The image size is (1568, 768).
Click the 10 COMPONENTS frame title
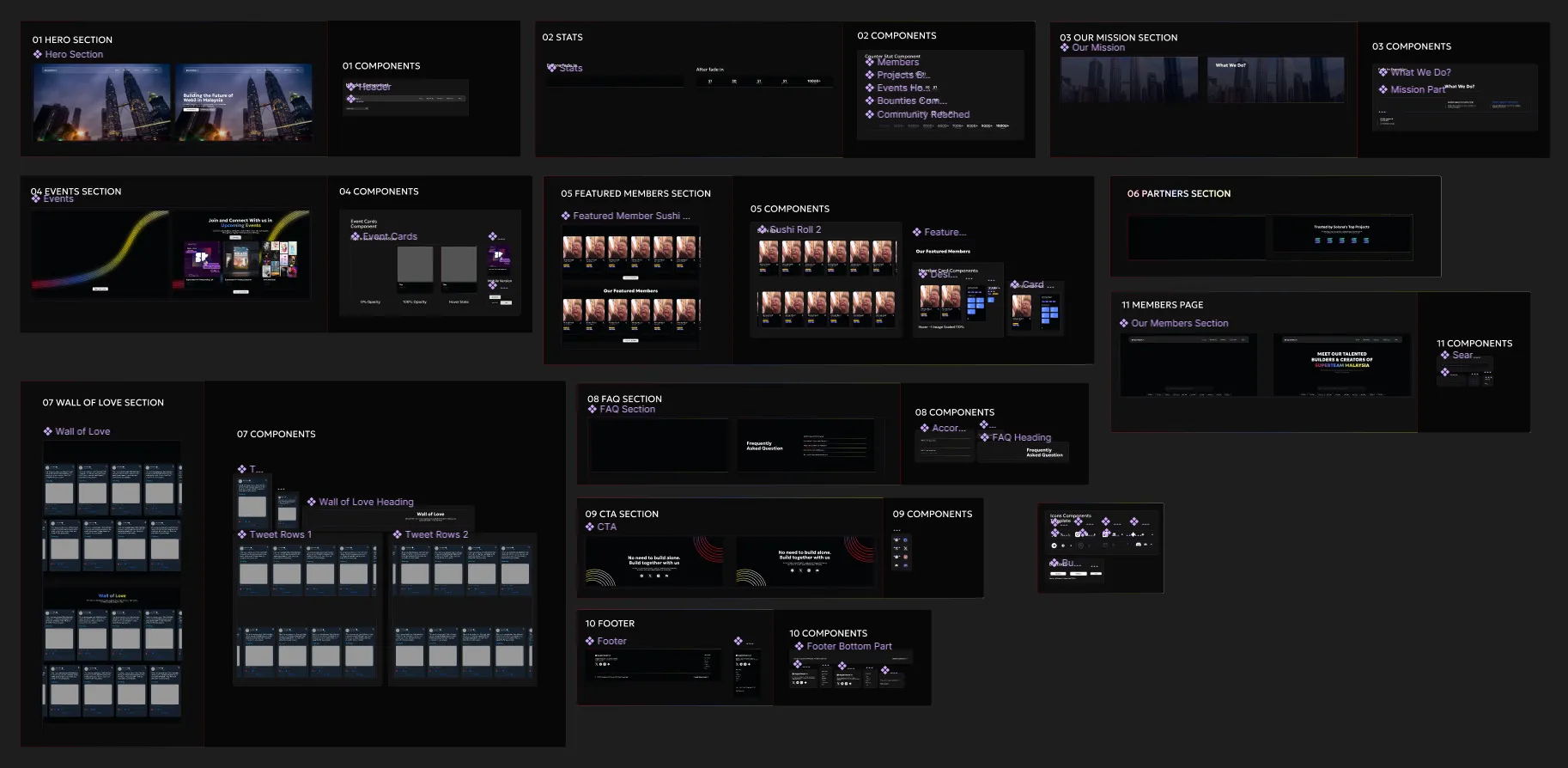click(x=828, y=633)
